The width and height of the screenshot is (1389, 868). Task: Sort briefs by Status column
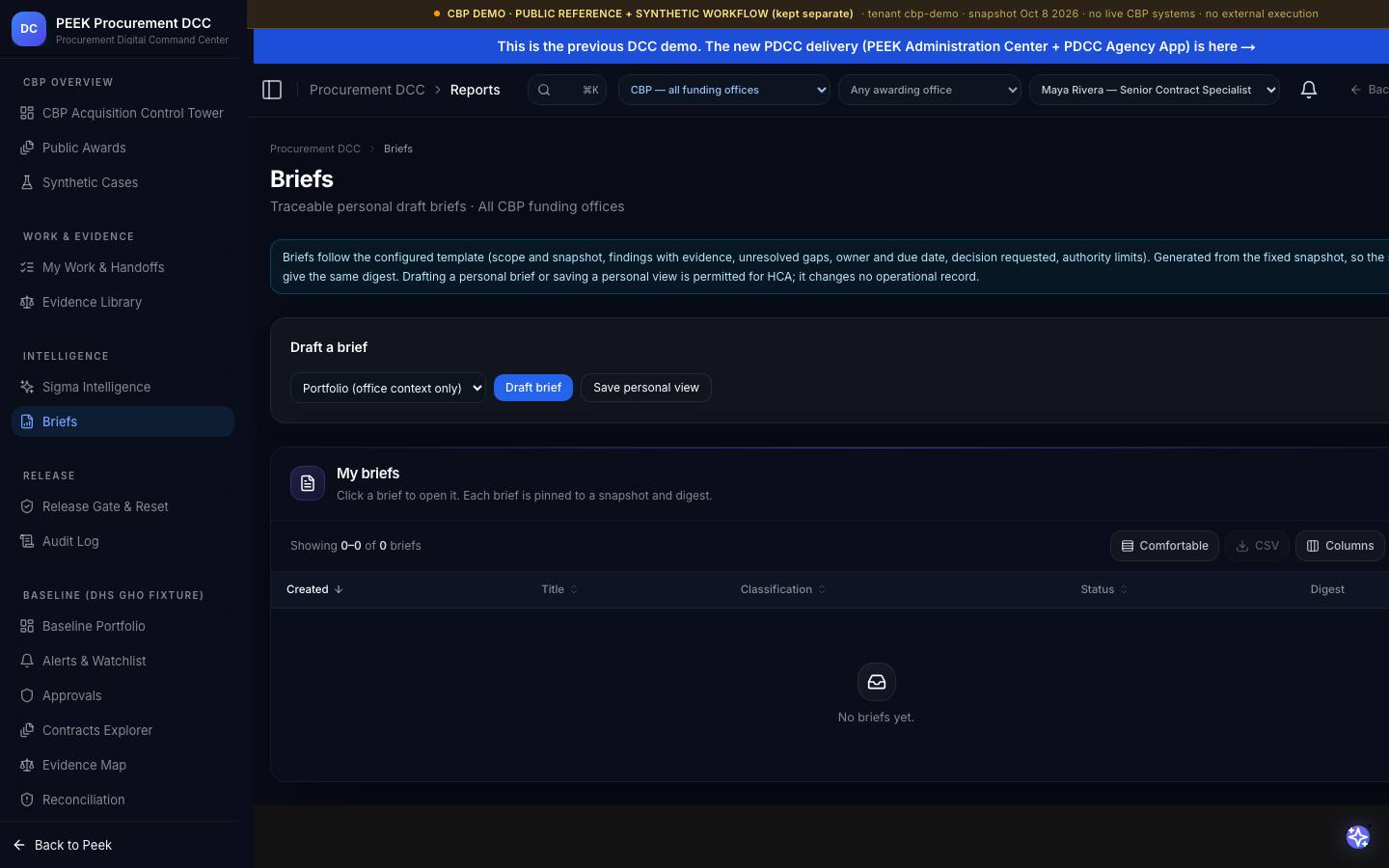1103,589
